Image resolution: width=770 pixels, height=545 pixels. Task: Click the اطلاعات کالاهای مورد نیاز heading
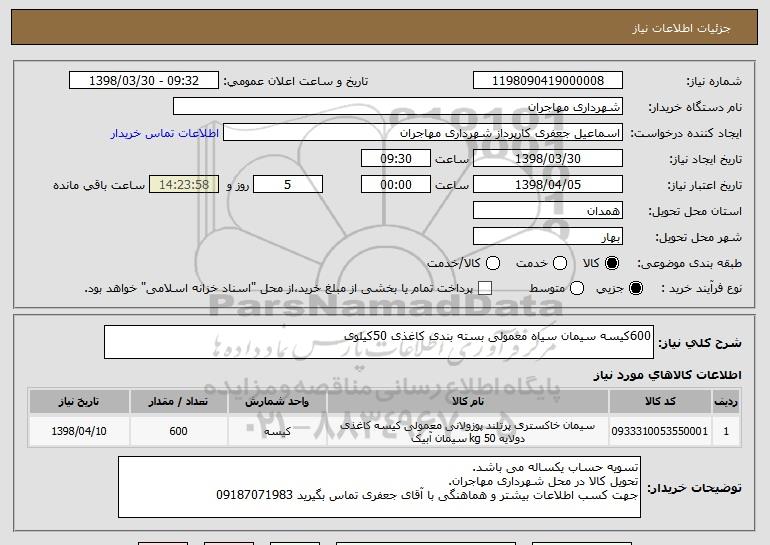pyautogui.click(x=667, y=375)
